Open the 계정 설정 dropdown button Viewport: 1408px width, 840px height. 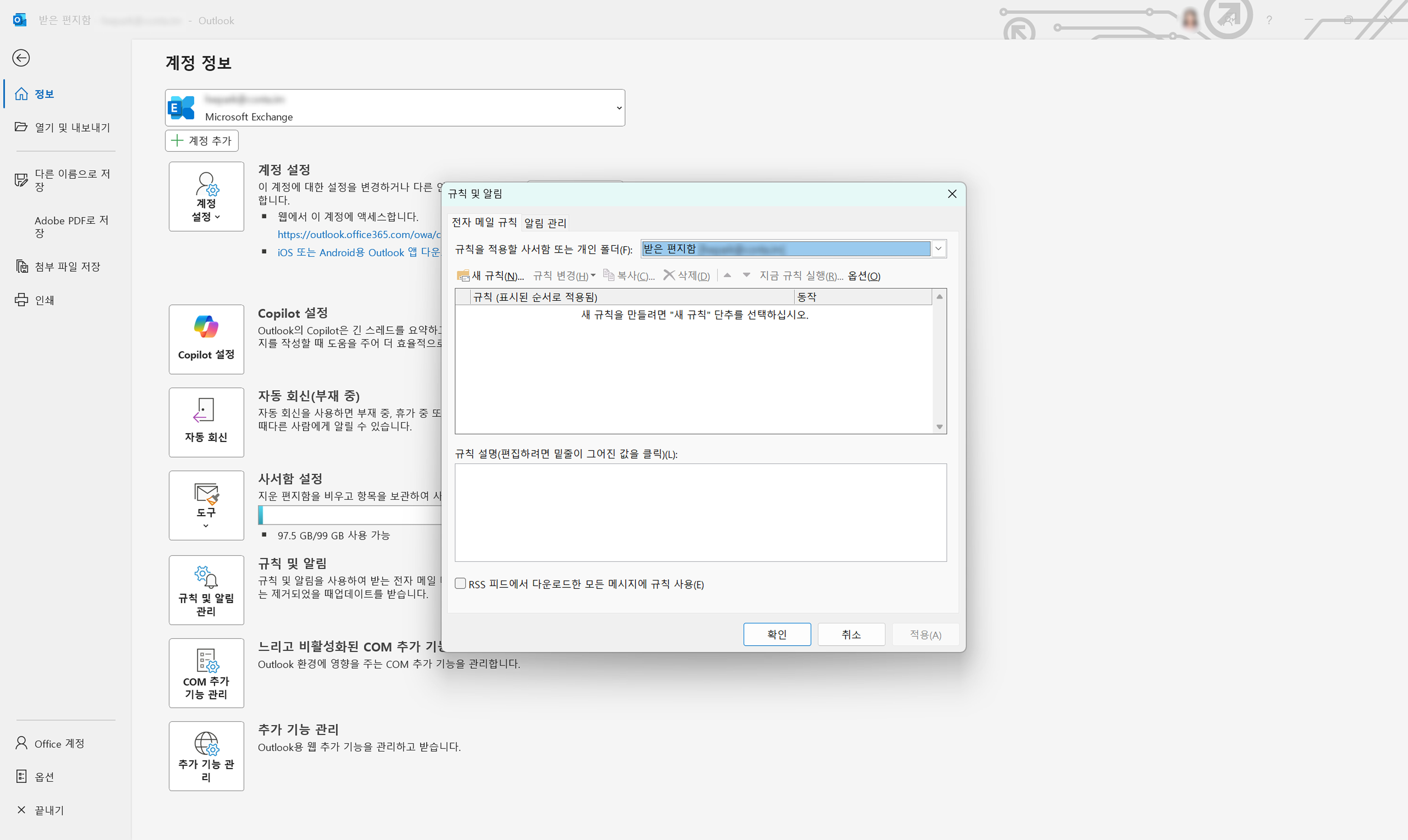click(x=206, y=196)
